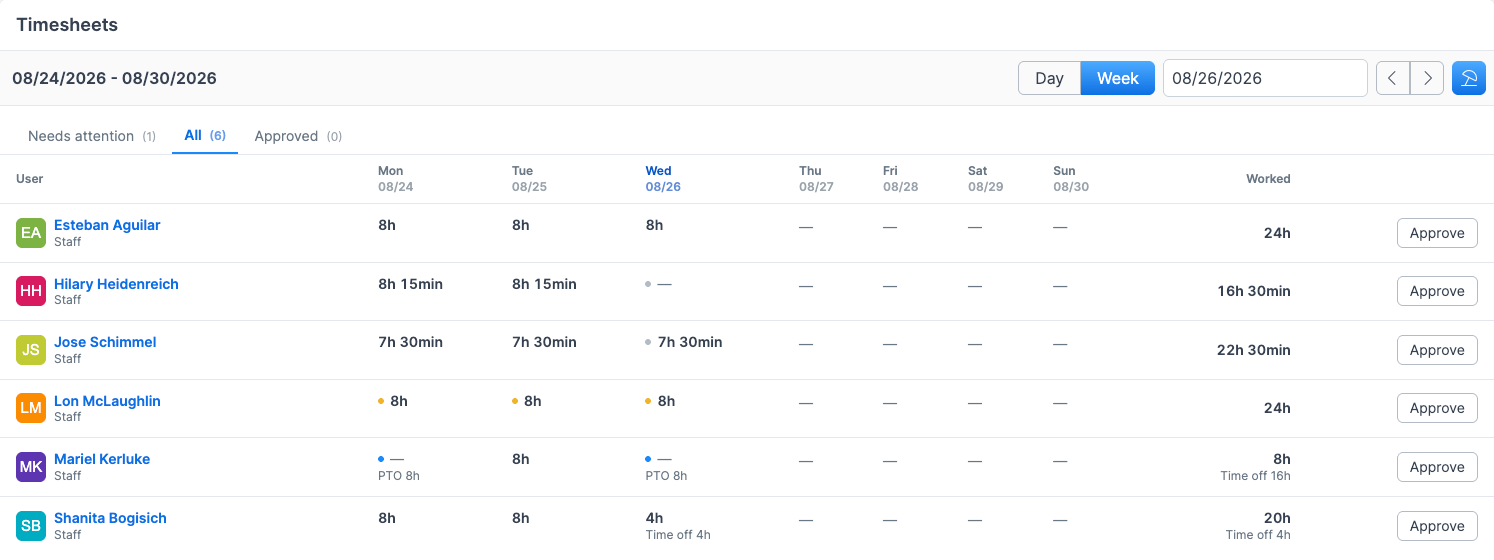Open Mariel Kerluke's profile link

[102, 459]
